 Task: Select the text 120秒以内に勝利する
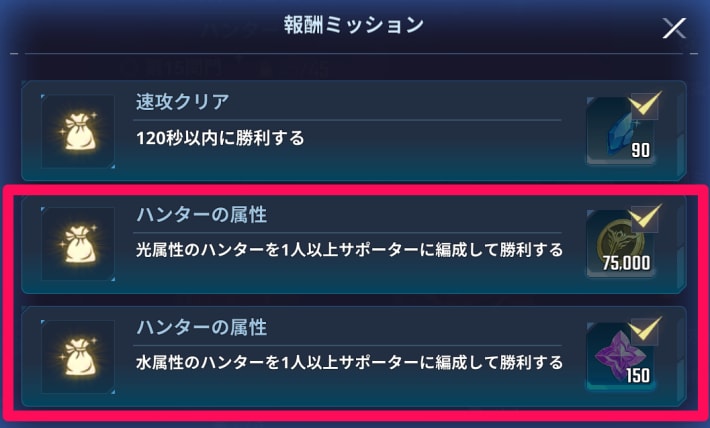221,138
